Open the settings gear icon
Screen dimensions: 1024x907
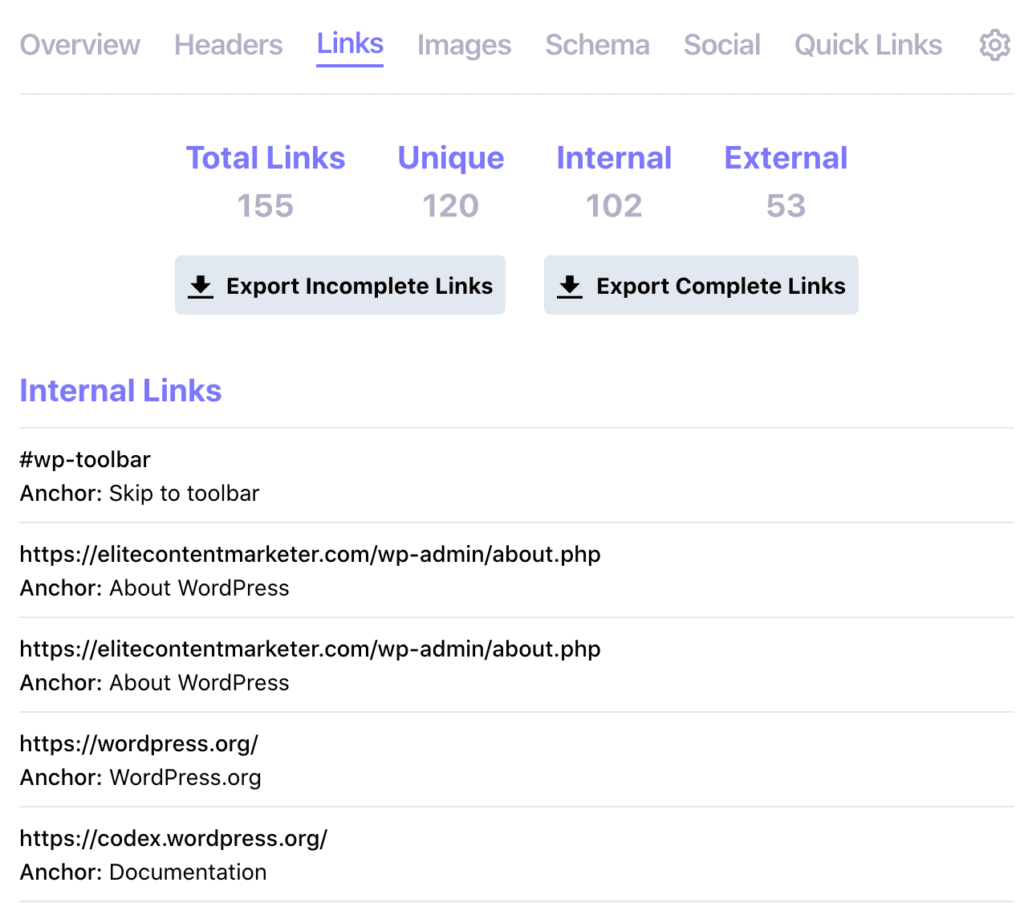pyautogui.click(x=994, y=45)
